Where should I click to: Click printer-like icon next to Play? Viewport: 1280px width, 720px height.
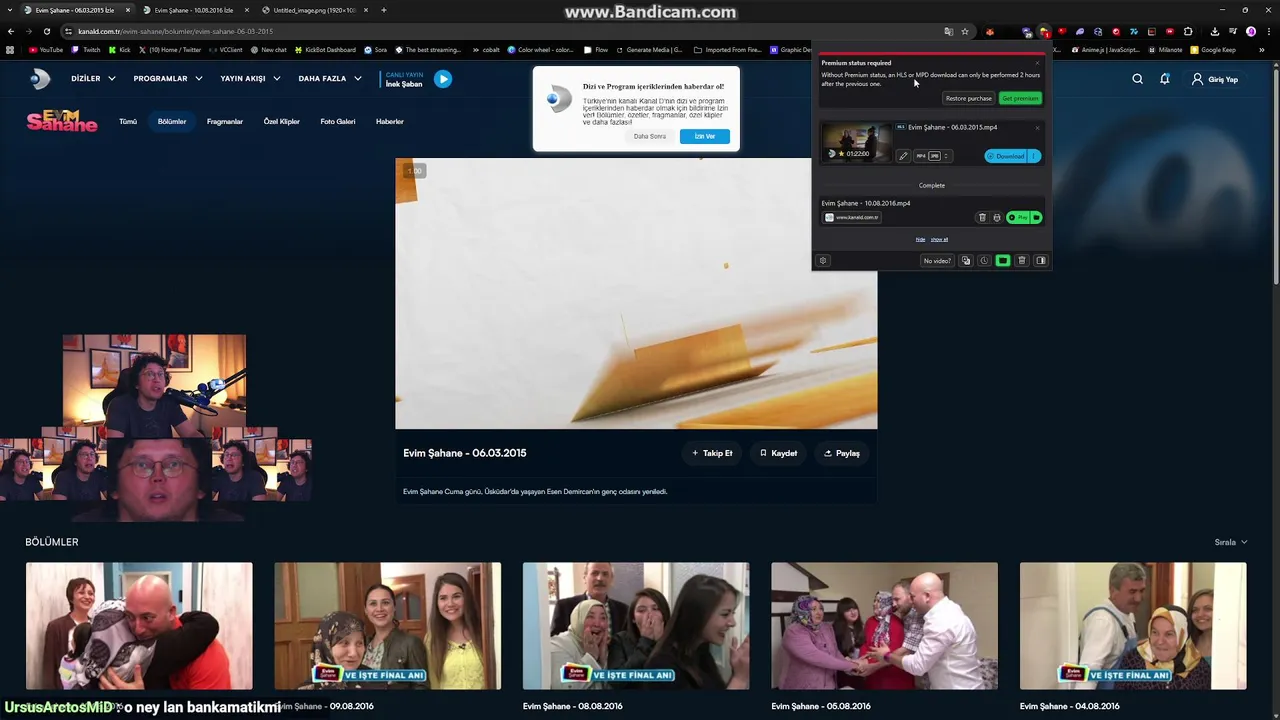pos(996,217)
